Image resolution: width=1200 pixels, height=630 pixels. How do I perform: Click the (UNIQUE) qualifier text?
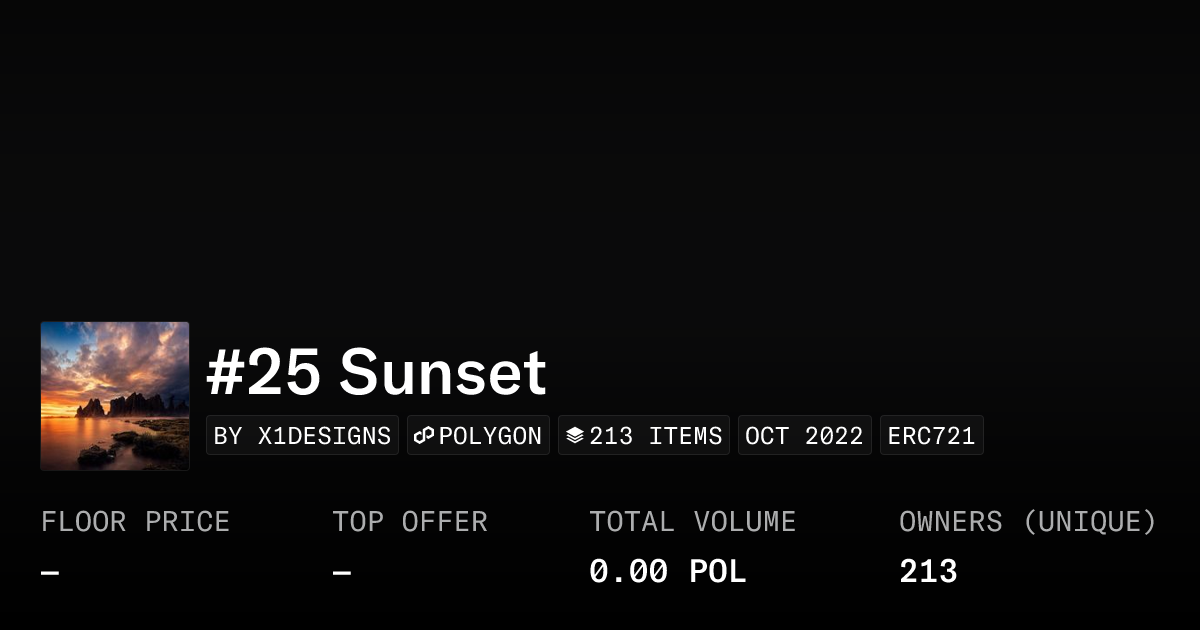point(1089,522)
